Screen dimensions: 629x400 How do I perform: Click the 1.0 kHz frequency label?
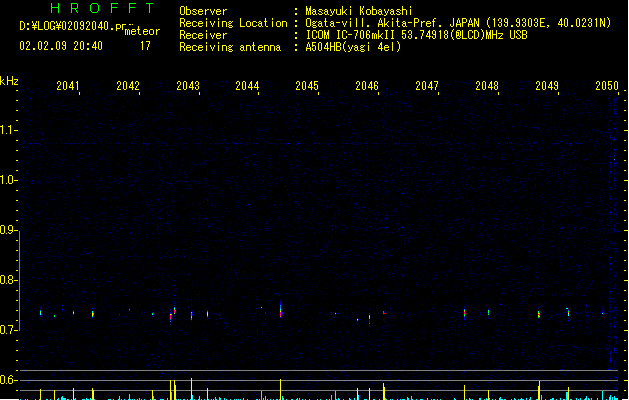[7, 180]
